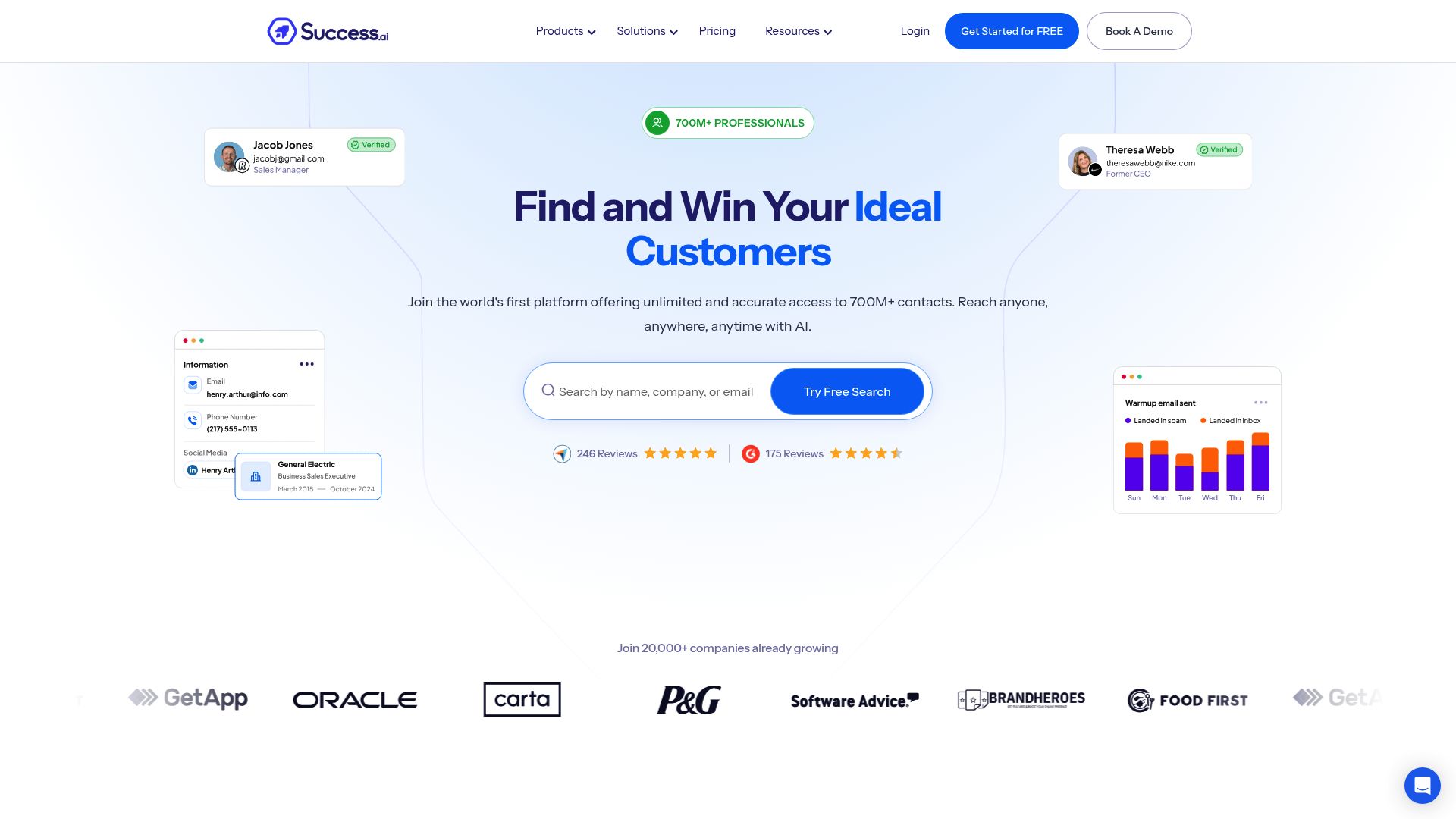The height and width of the screenshot is (819, 1456).
Task: Click the Try Free Search button
Action: click(x=846, y=391)
